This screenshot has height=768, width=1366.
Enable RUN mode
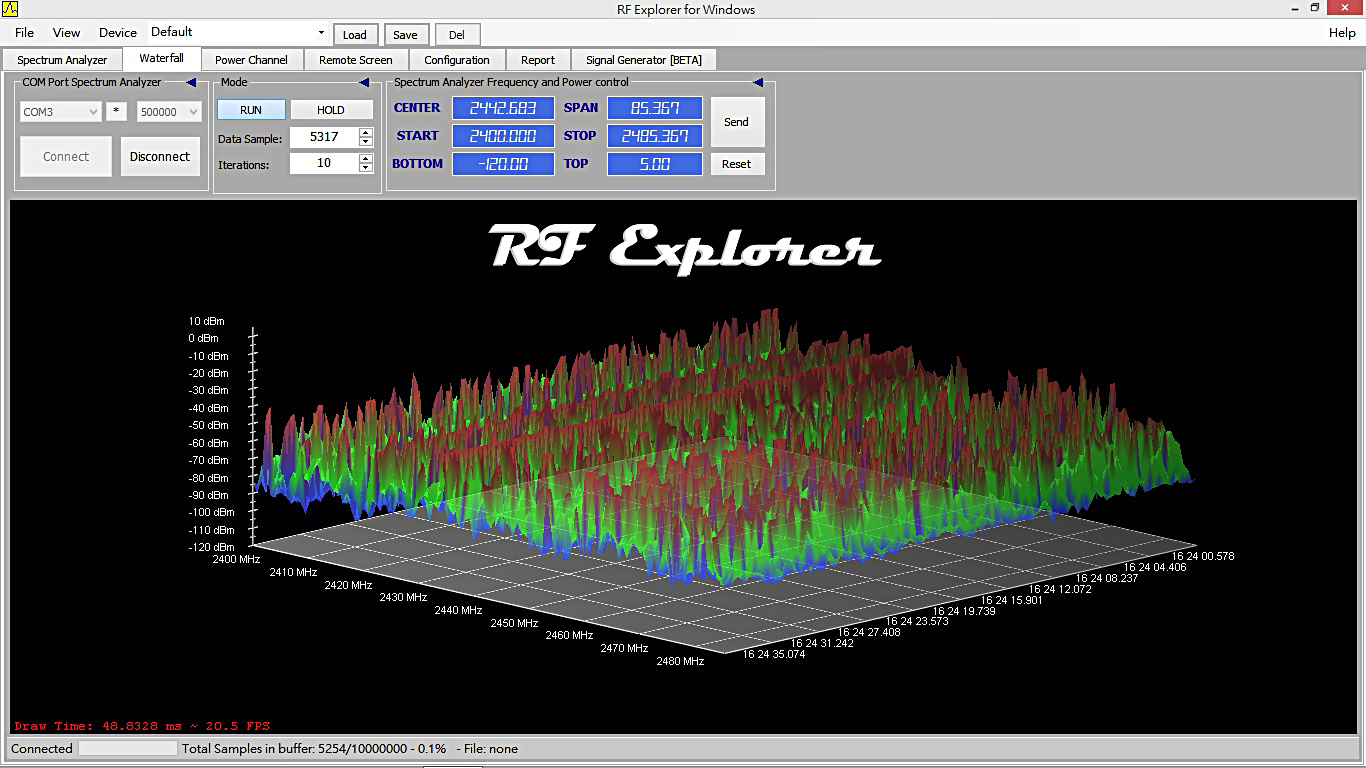(251, 110)
